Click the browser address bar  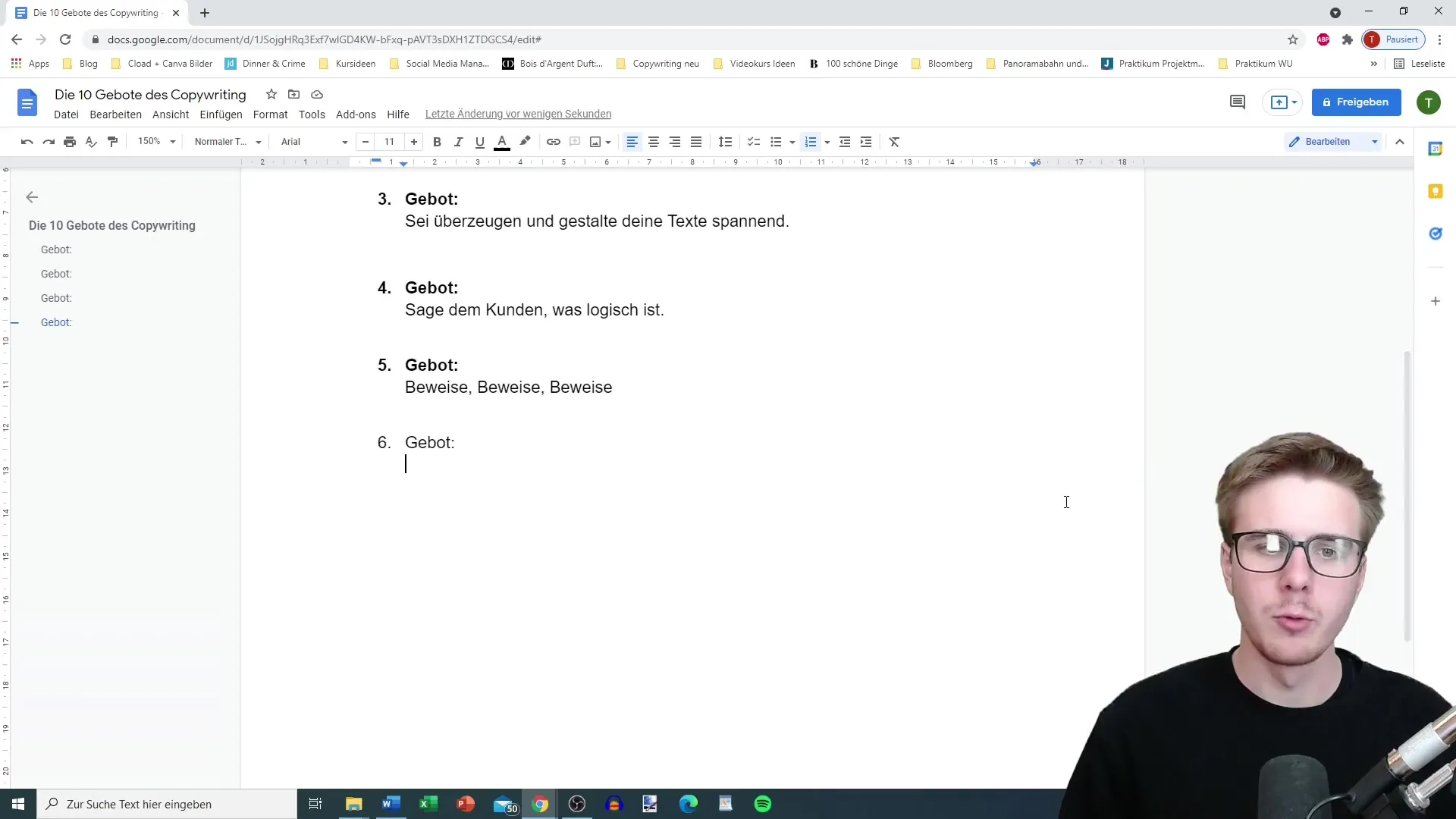click(x=682, y=39)
